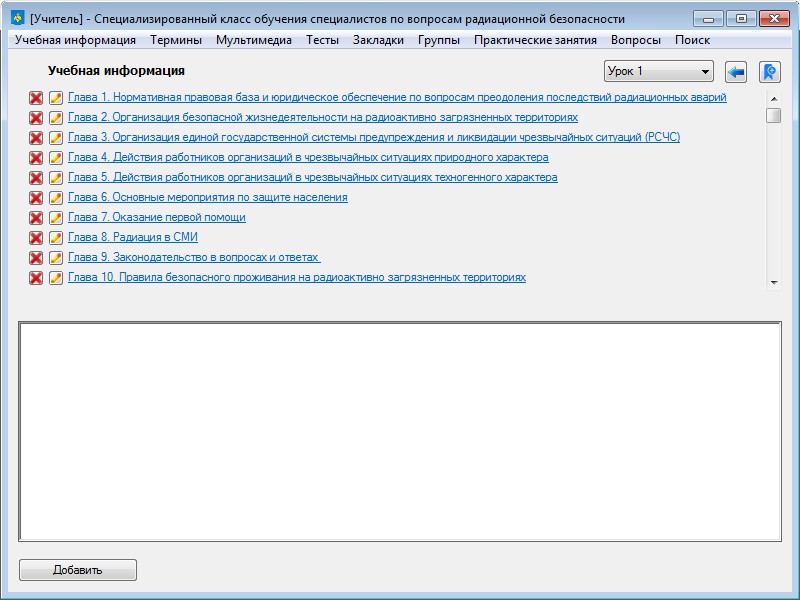Edit Глава 6 using the pencil icon
The width and height of the screenshot is (800, 600).
56,197
